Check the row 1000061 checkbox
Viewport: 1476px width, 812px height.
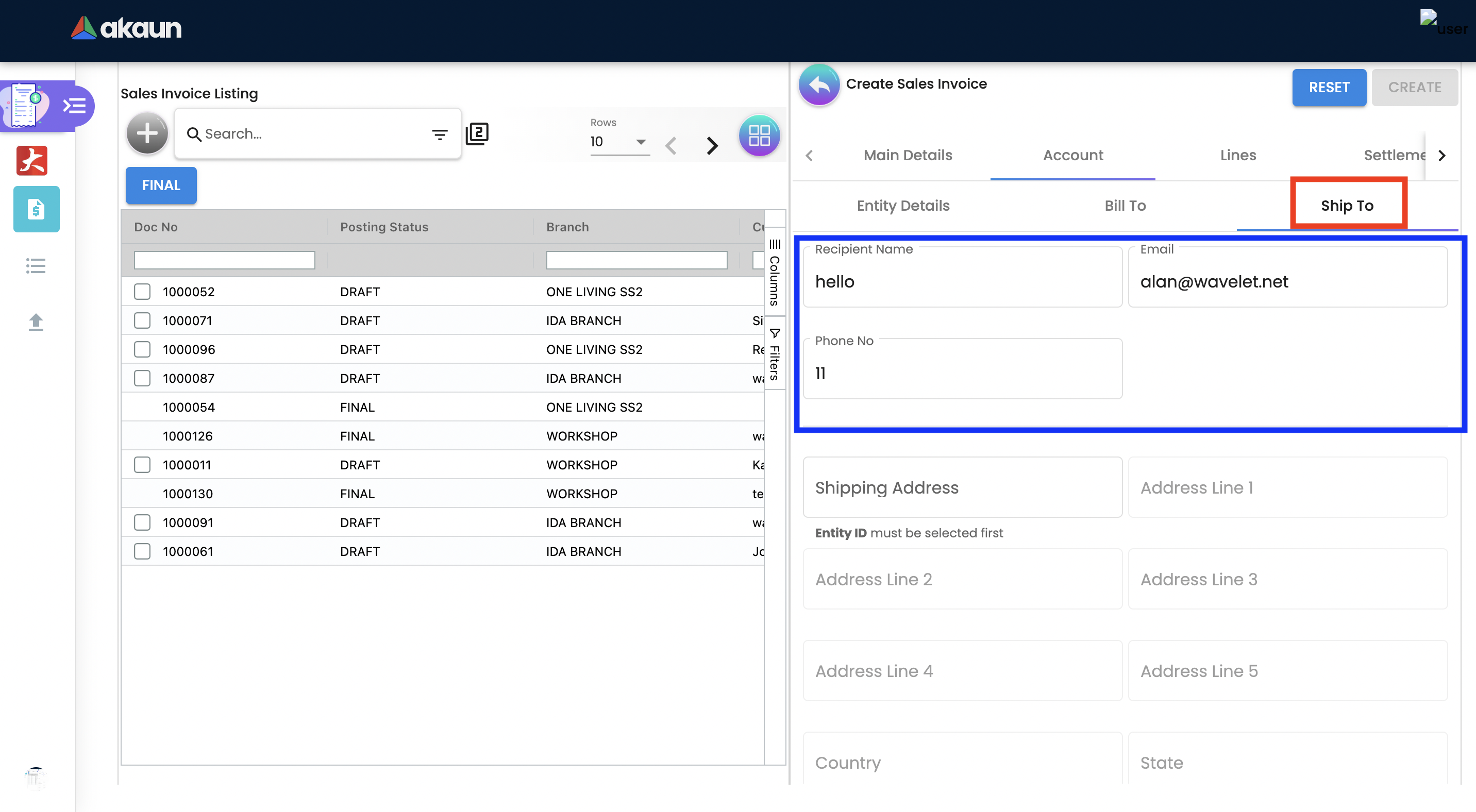(142, 551)
